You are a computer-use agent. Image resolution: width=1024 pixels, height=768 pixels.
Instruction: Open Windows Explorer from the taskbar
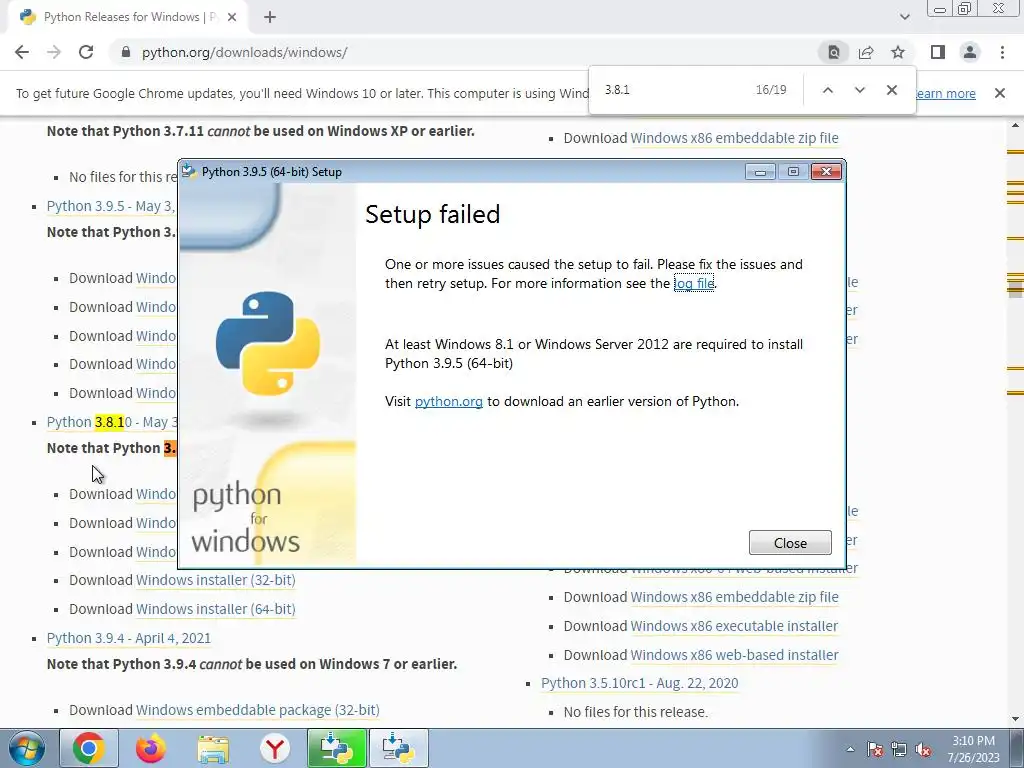(x=213, y=749)
